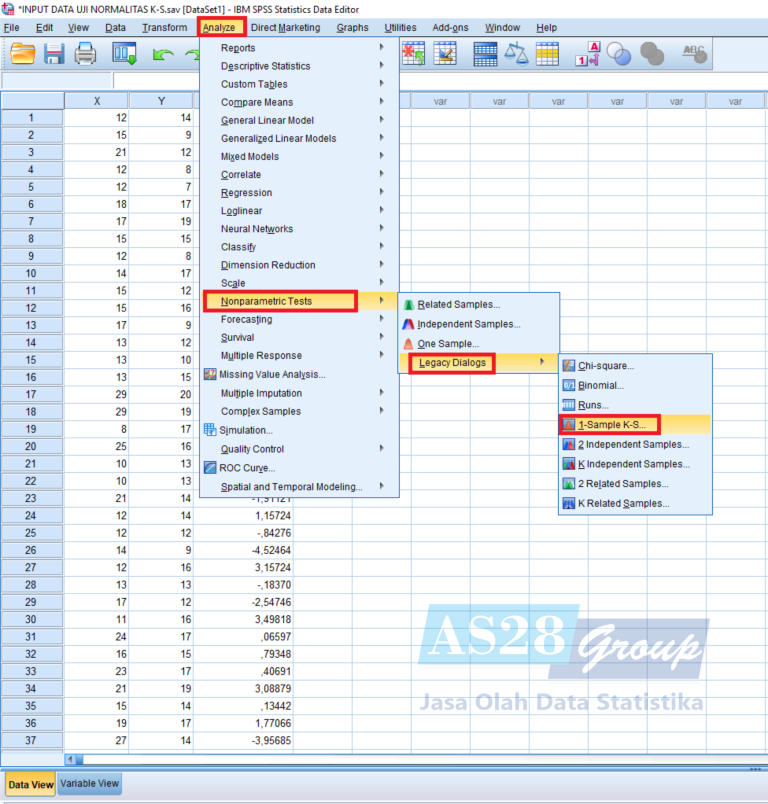Expand the Compare Means submenu
The image size is (768, 804).
click(257, 102)
